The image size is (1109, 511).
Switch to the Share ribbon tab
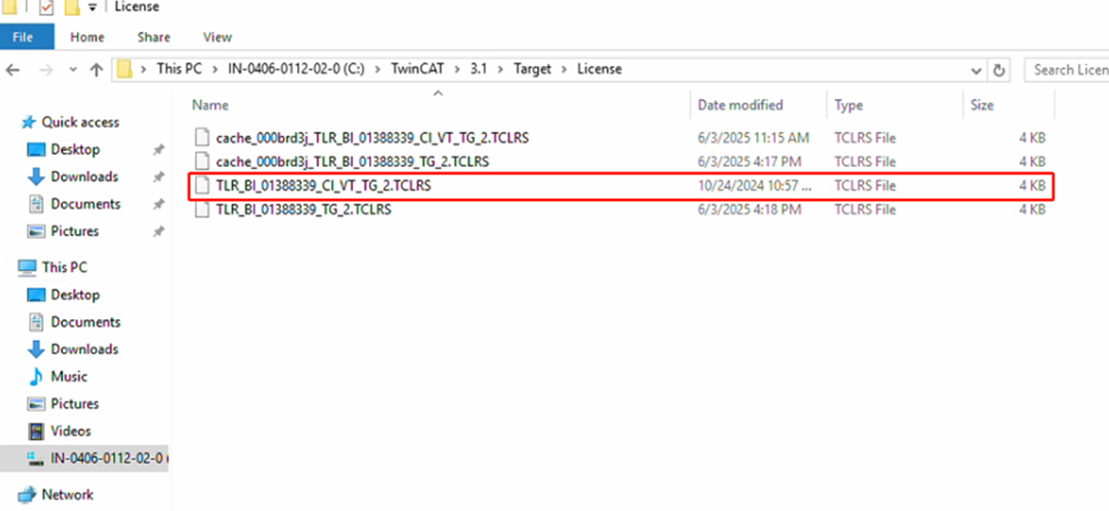(x=153, y=37)
